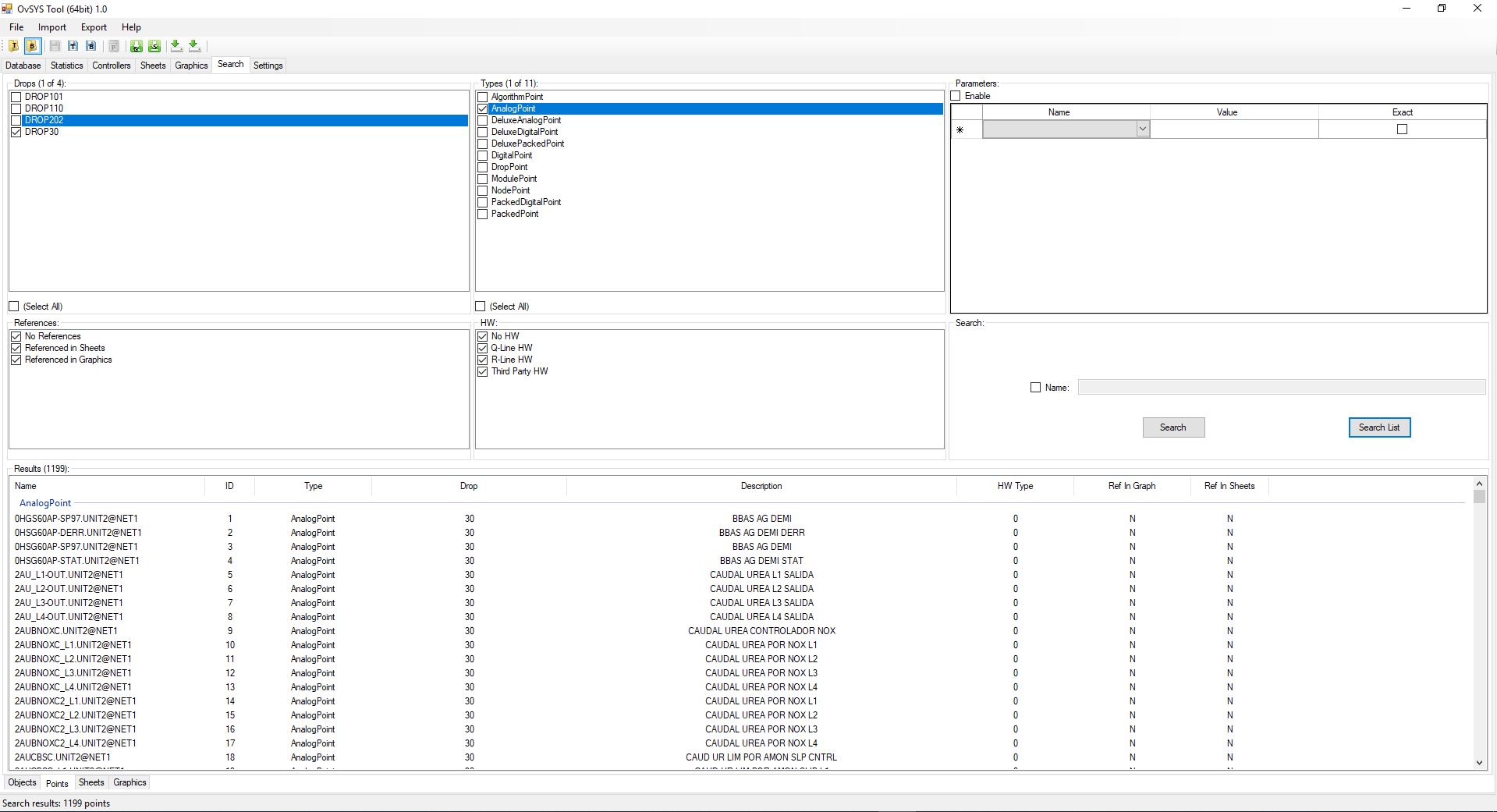Check the DigitalPoint type checkbox
Image resolution: width=1497 pixels, height=812 pixels.
pyautogui.click(x=483, y=155)
